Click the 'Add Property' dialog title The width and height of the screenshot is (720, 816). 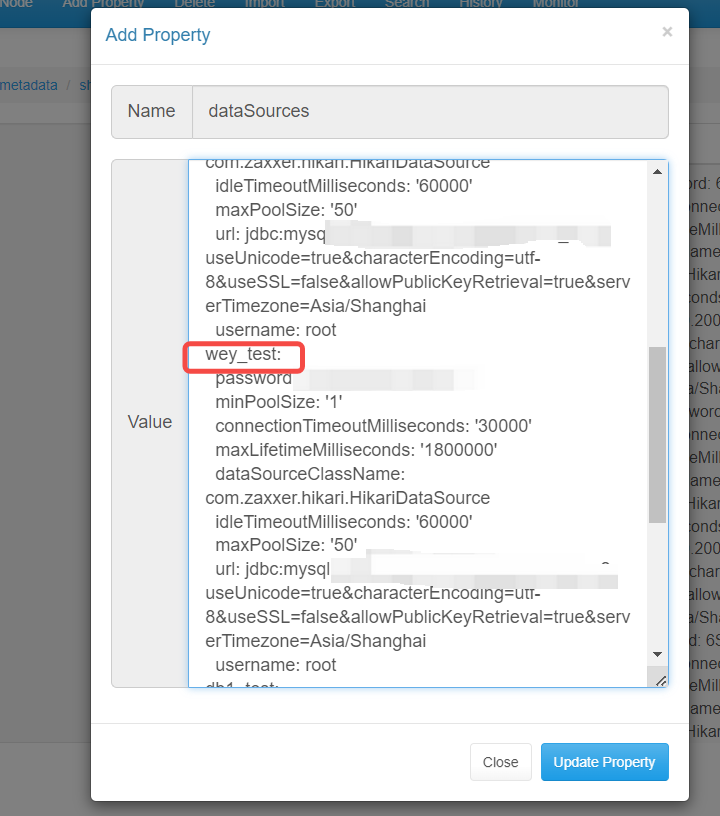point(158,35)
